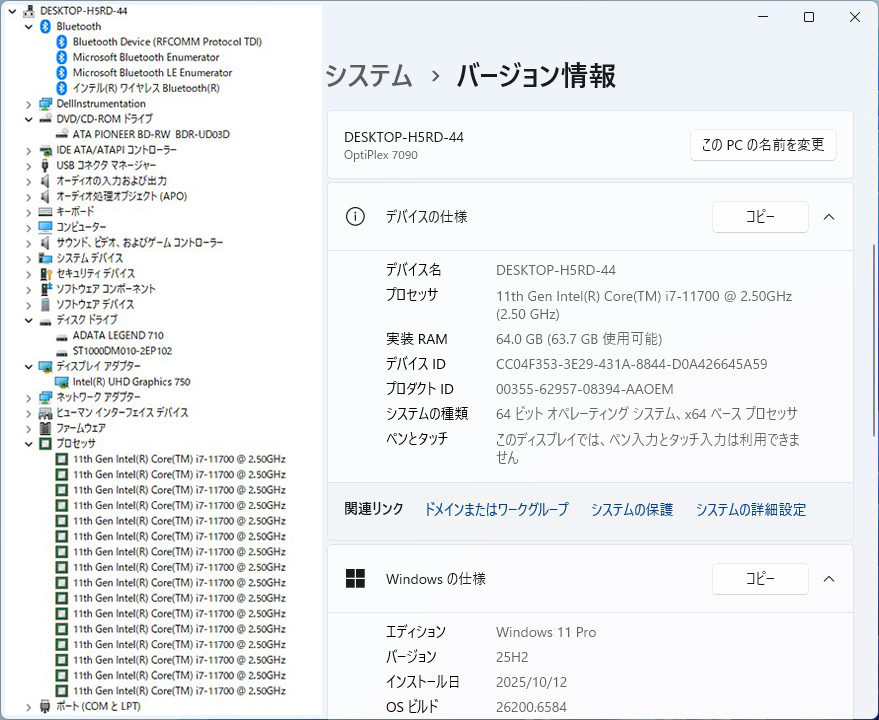The image size is (879, 720).
Task: Collapse the デバイスの仕様 section chevron
Action: point(829,217)
